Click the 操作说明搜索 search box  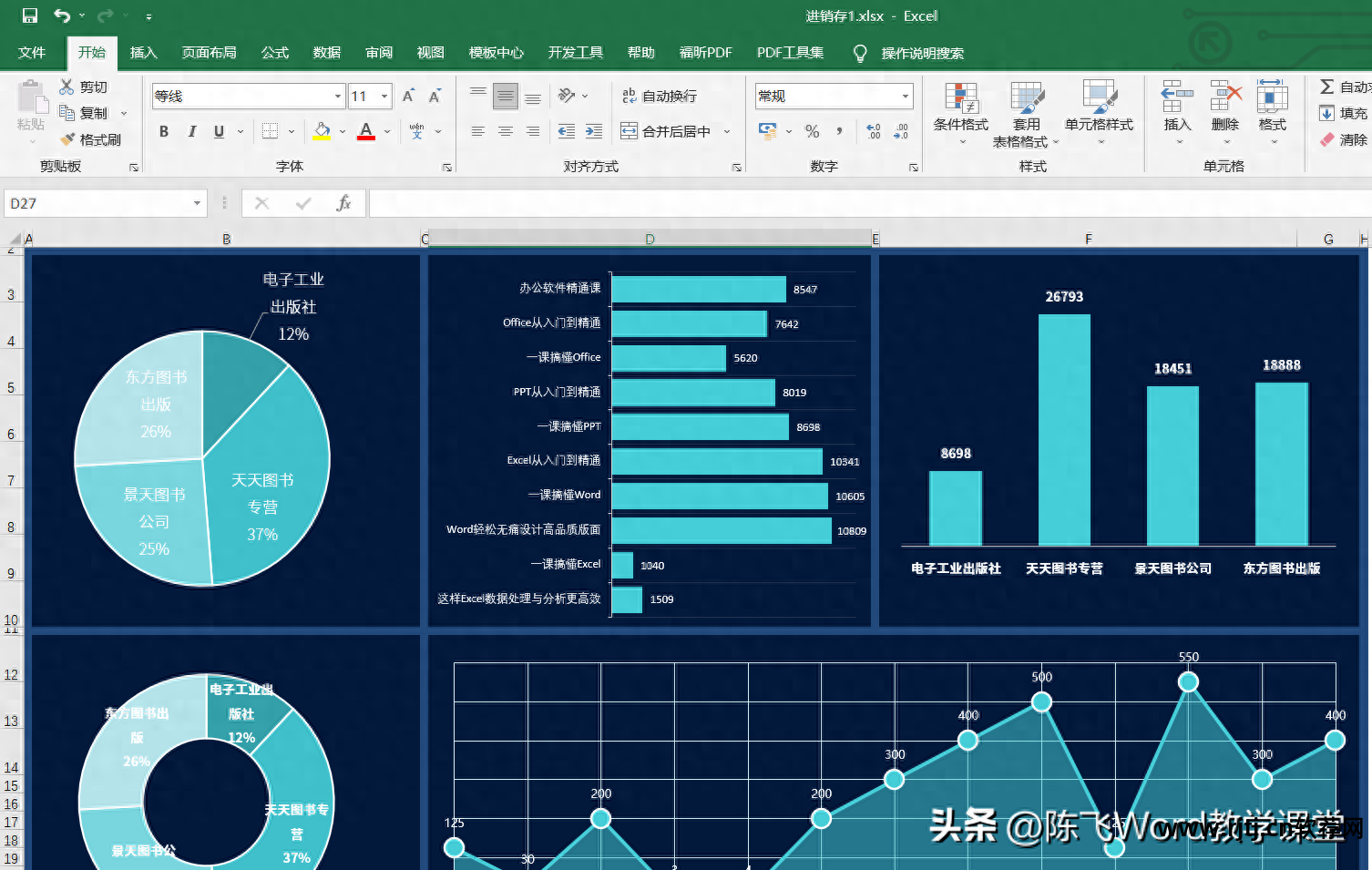coord(923,53)
